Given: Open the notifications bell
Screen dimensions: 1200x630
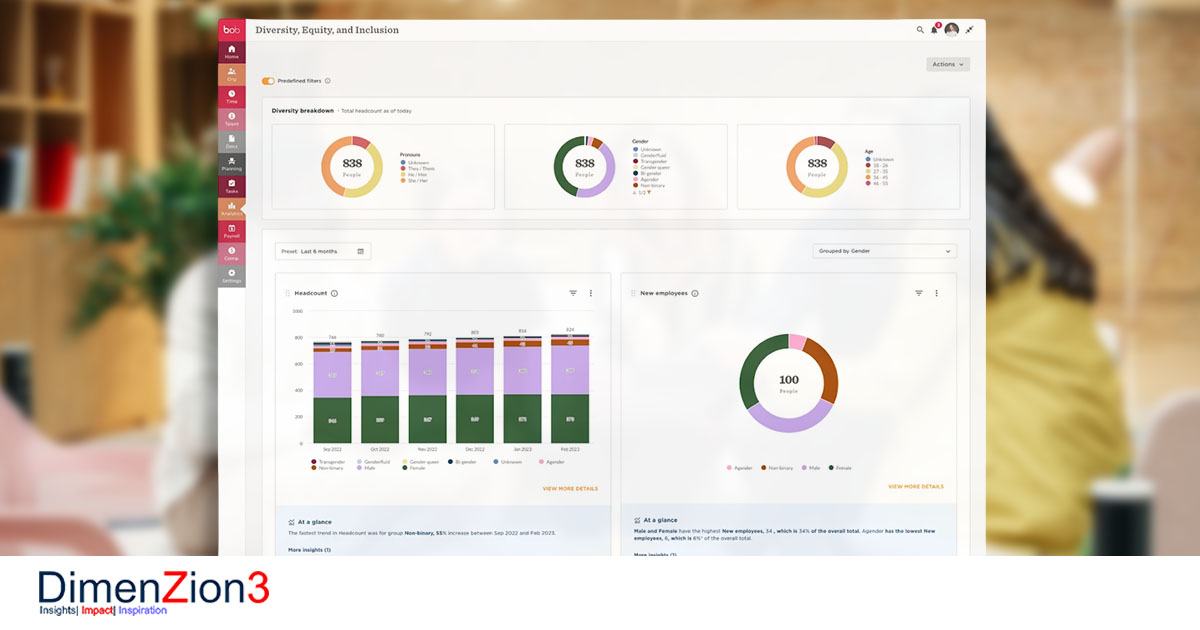Looking at the screenshot, I should [935, 30].
